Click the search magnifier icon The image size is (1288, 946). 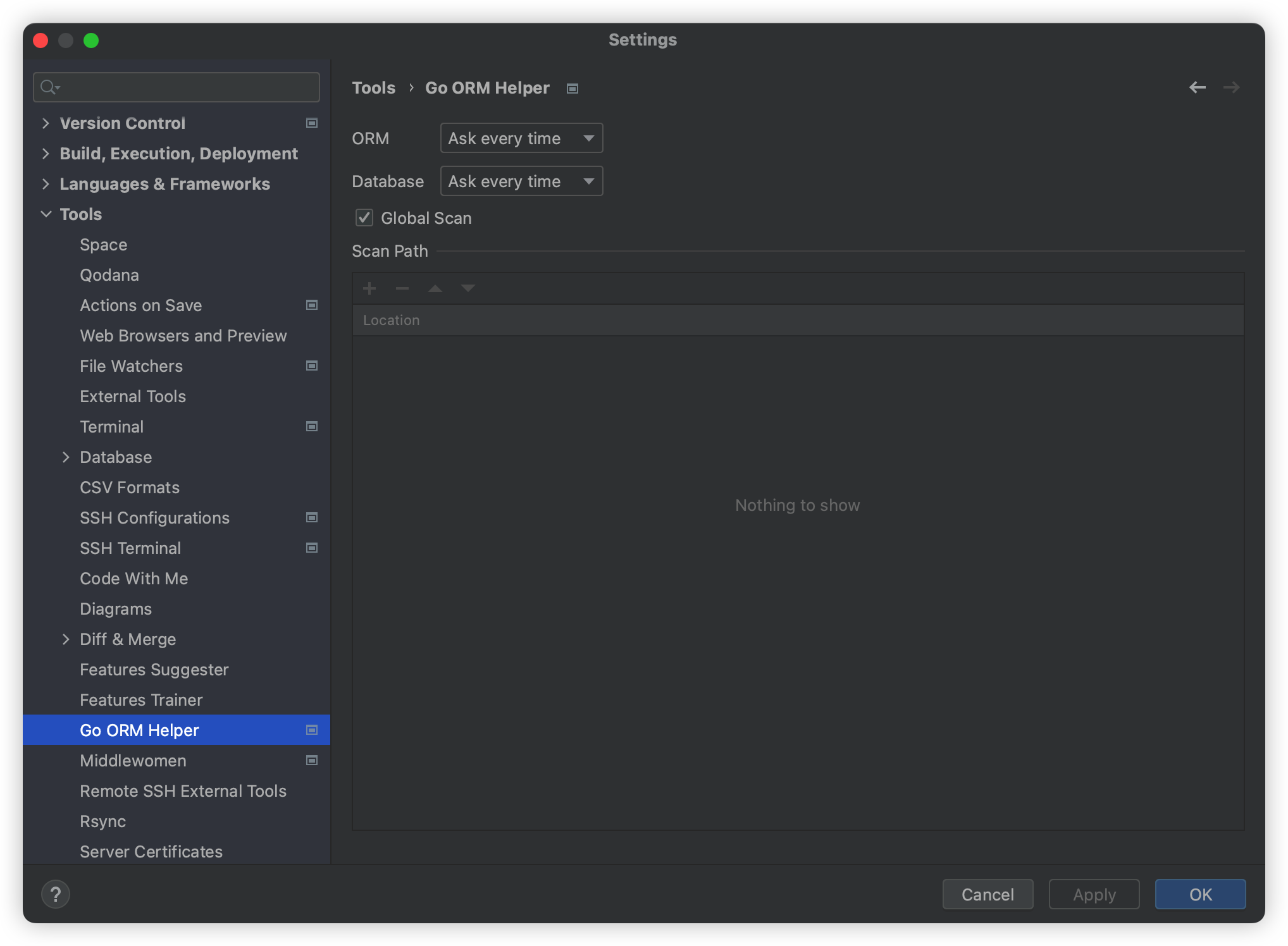pos(49,87)
